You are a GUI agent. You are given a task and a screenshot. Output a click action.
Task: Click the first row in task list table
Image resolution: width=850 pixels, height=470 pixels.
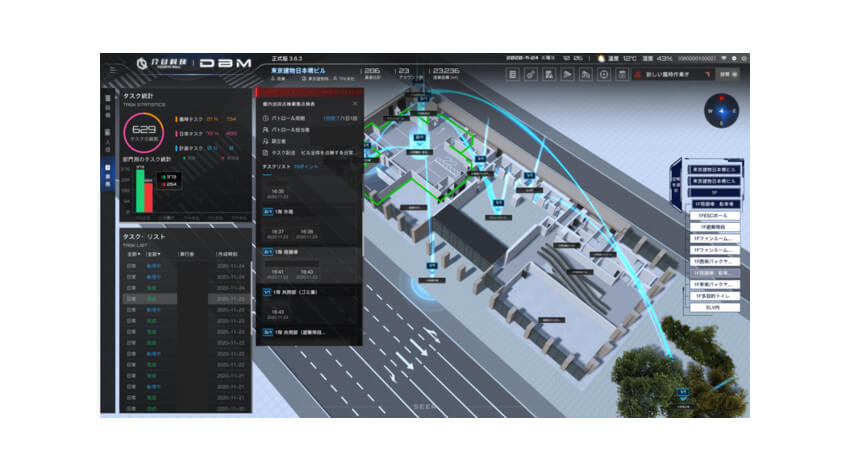[186, 266]
